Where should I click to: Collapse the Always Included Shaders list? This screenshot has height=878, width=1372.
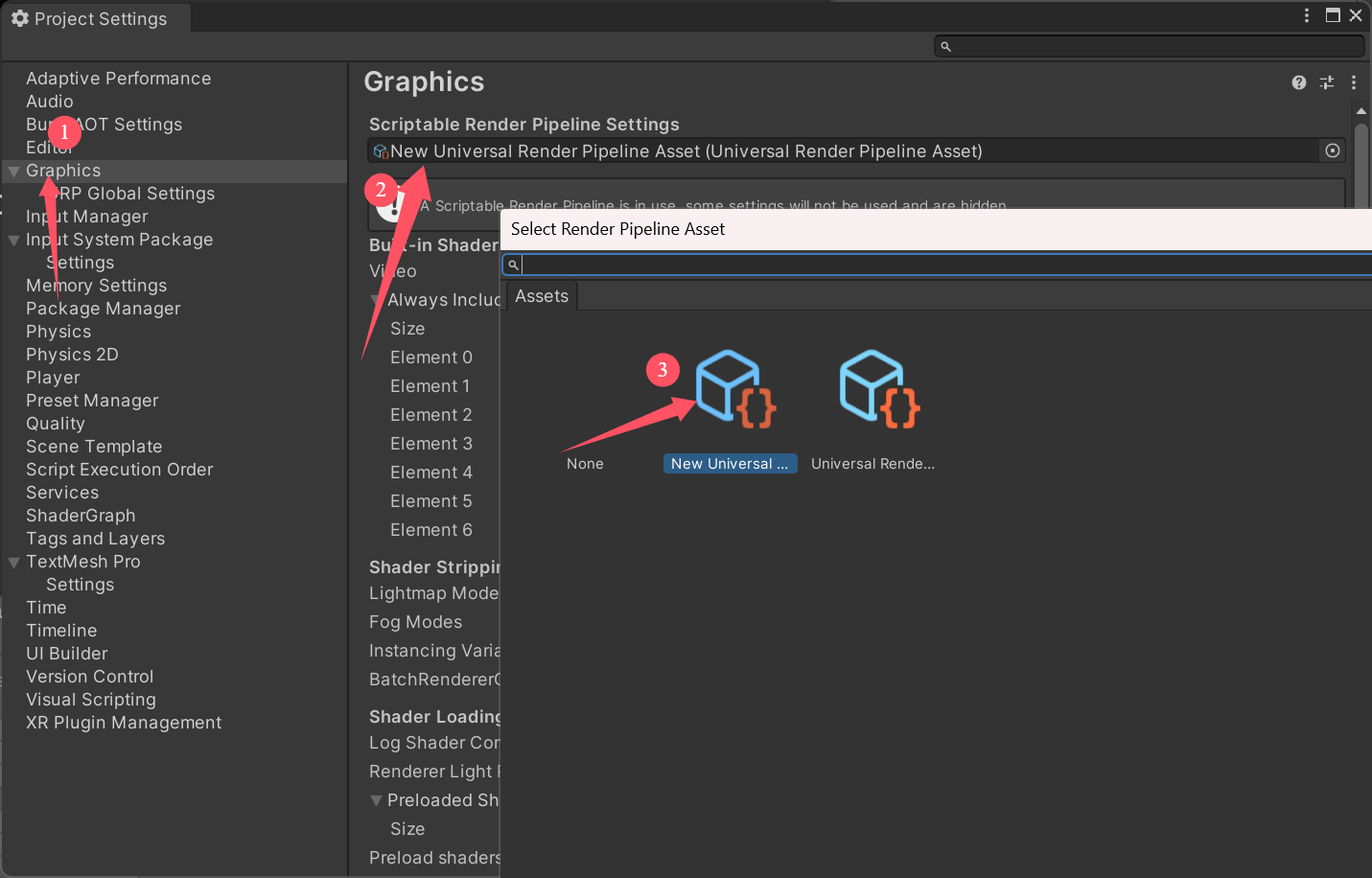click(376, 300)
